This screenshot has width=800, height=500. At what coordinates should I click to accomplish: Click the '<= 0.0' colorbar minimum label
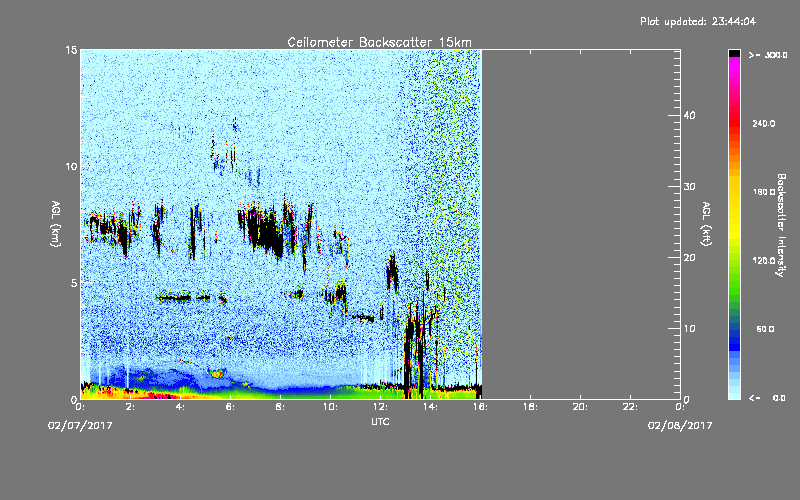(767, 398)
